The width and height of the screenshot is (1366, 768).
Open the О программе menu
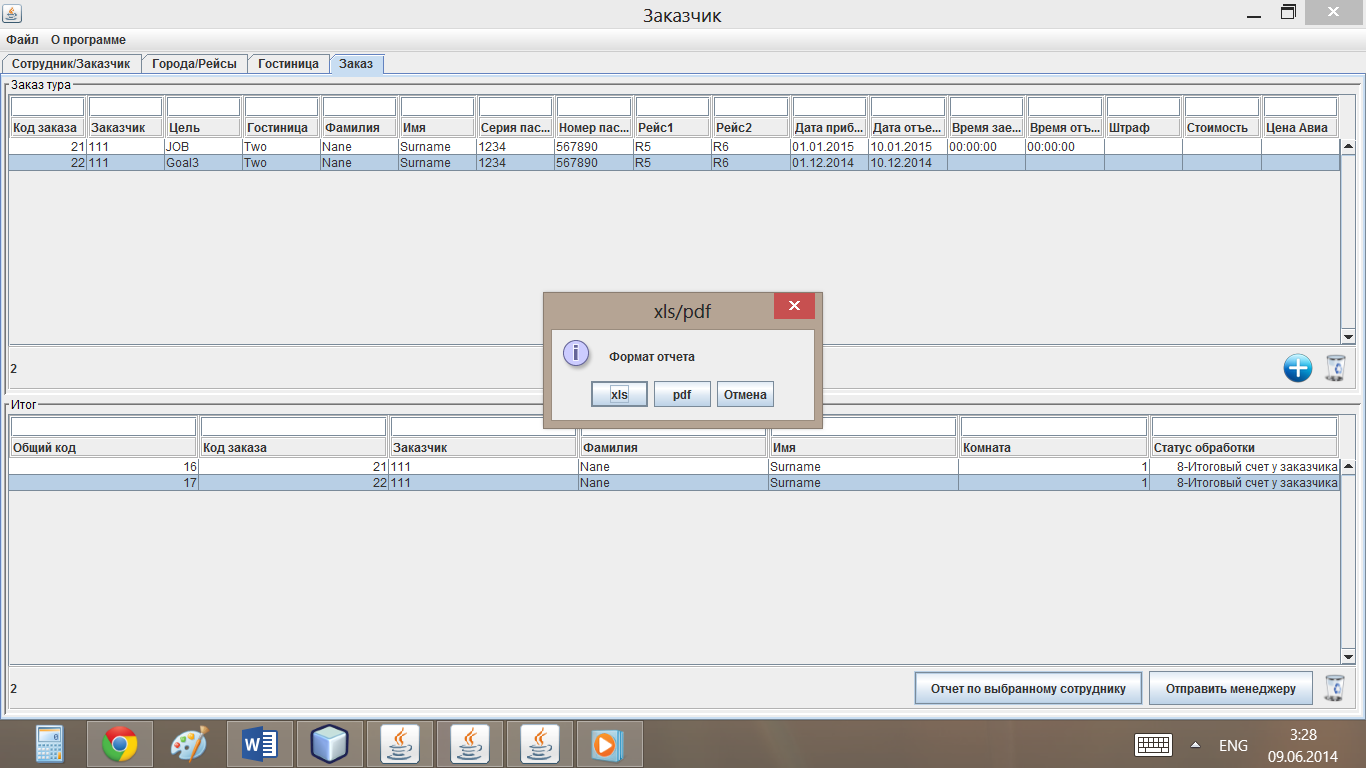tap(88, 40)
